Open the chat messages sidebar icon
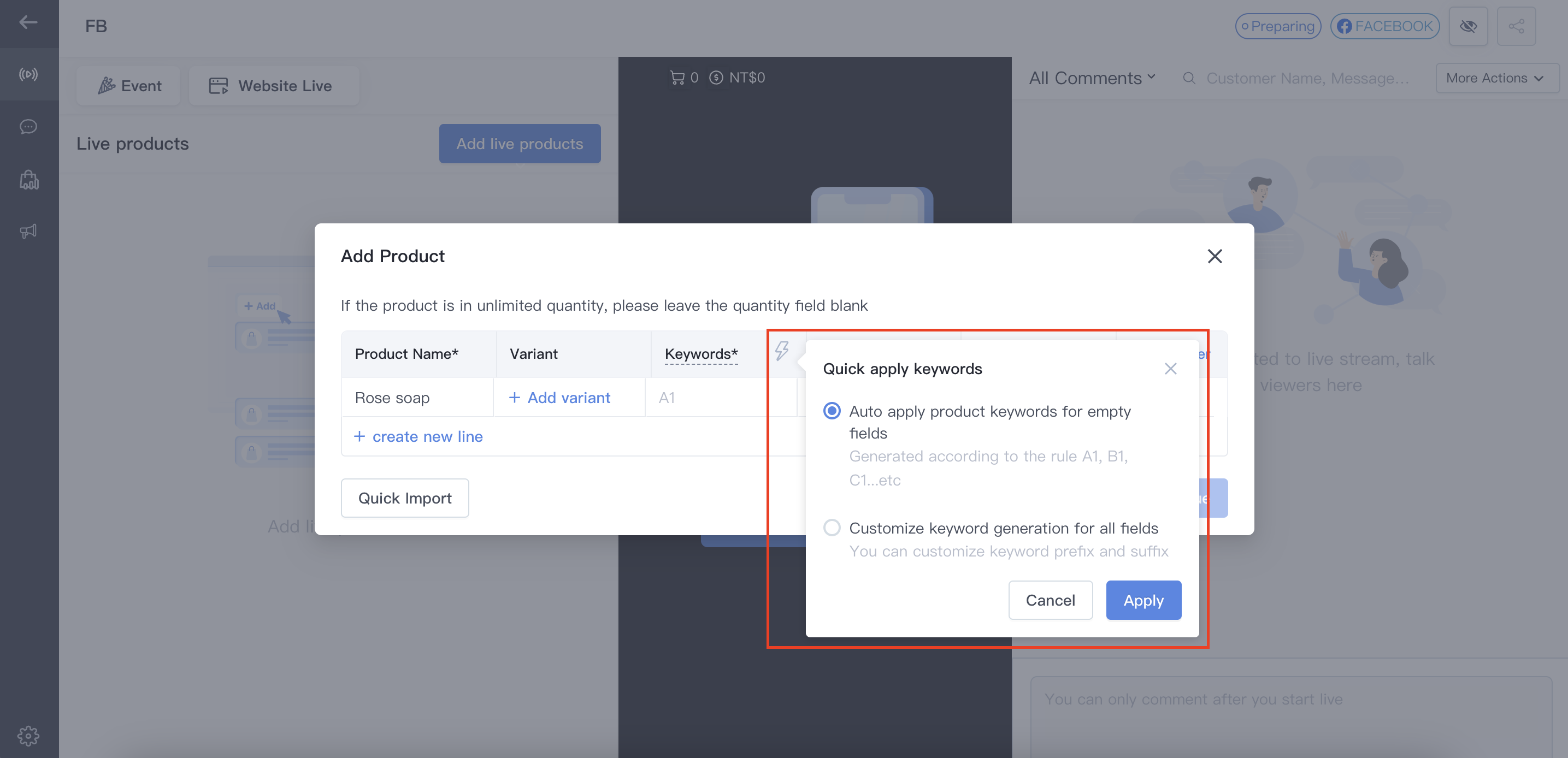 point(28,127)
